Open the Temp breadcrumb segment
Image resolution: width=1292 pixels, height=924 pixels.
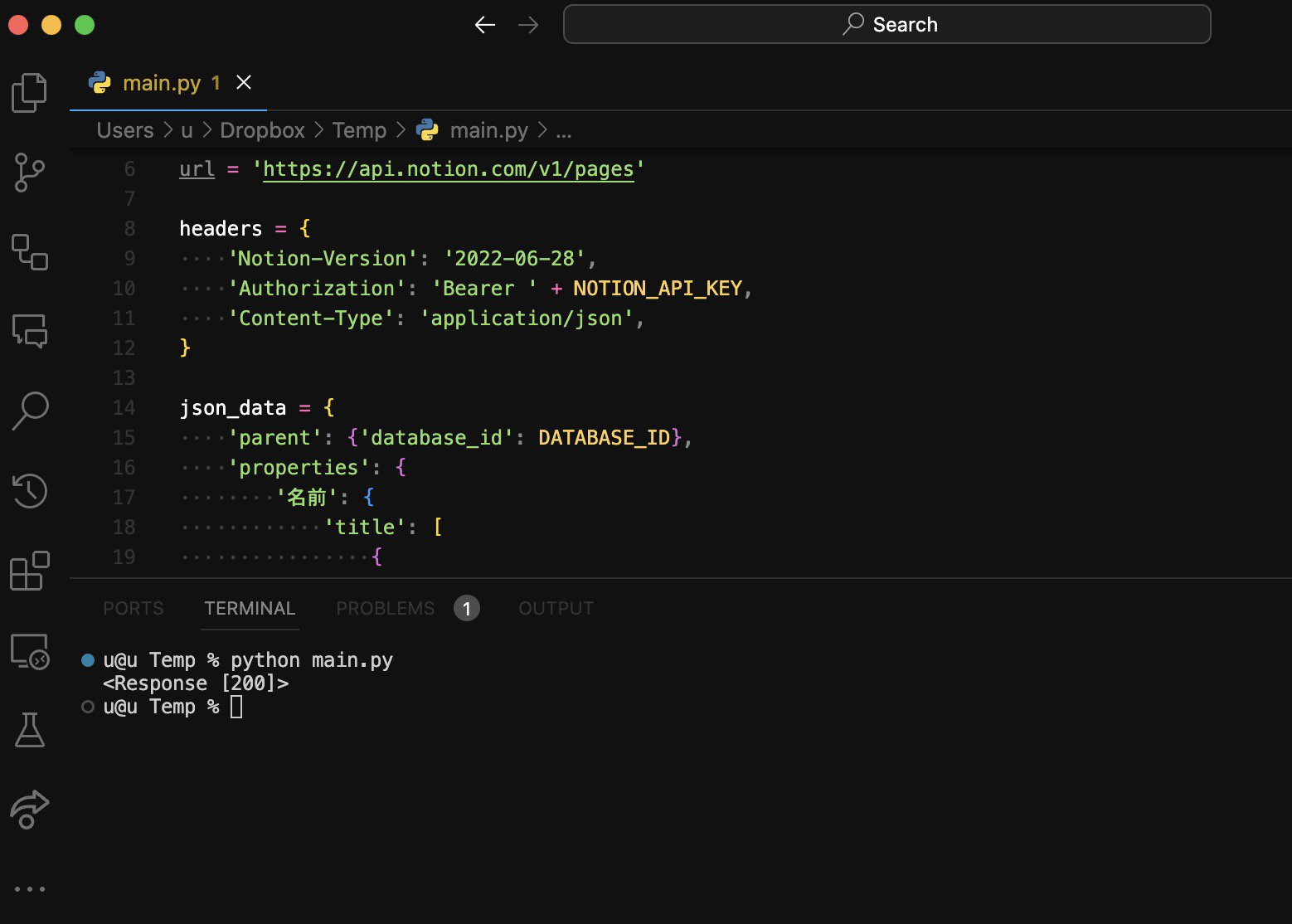tap(359, 130)
